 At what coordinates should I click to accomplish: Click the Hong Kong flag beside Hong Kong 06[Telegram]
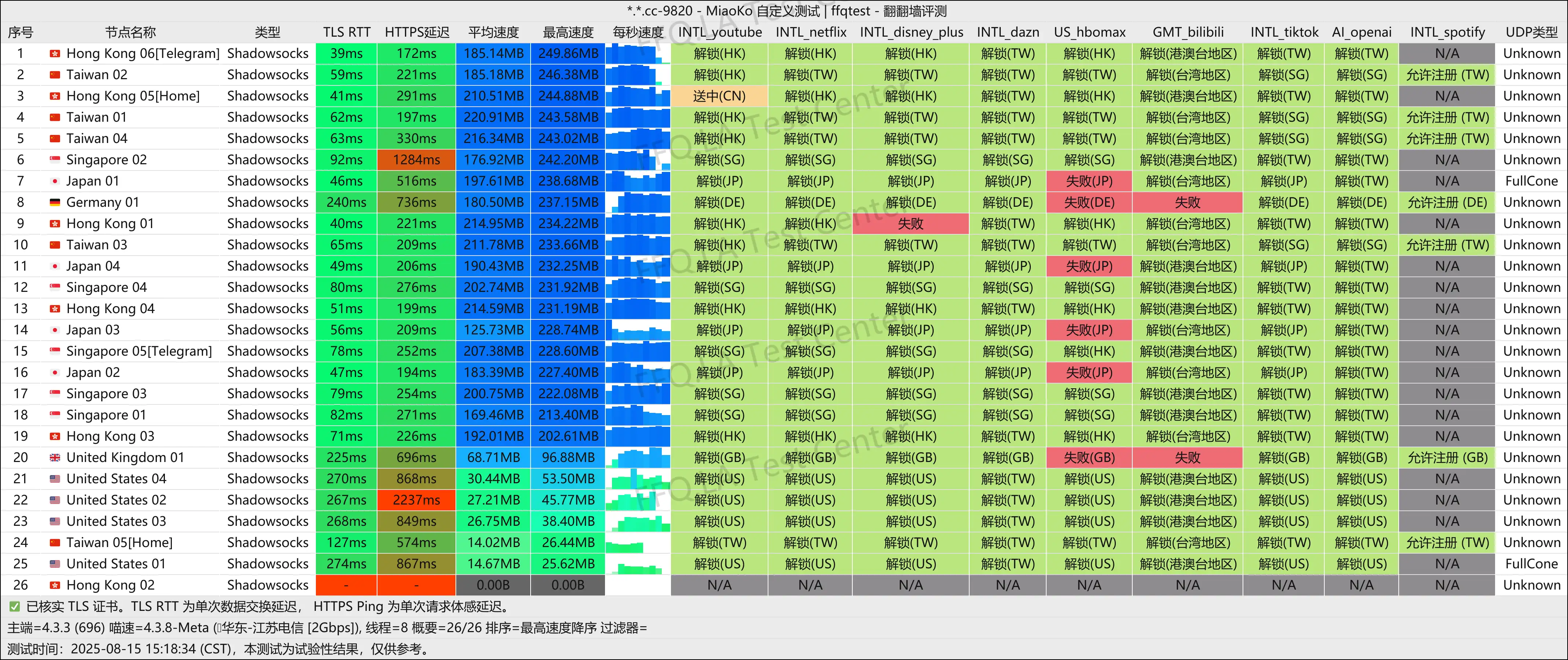point(55,54)
